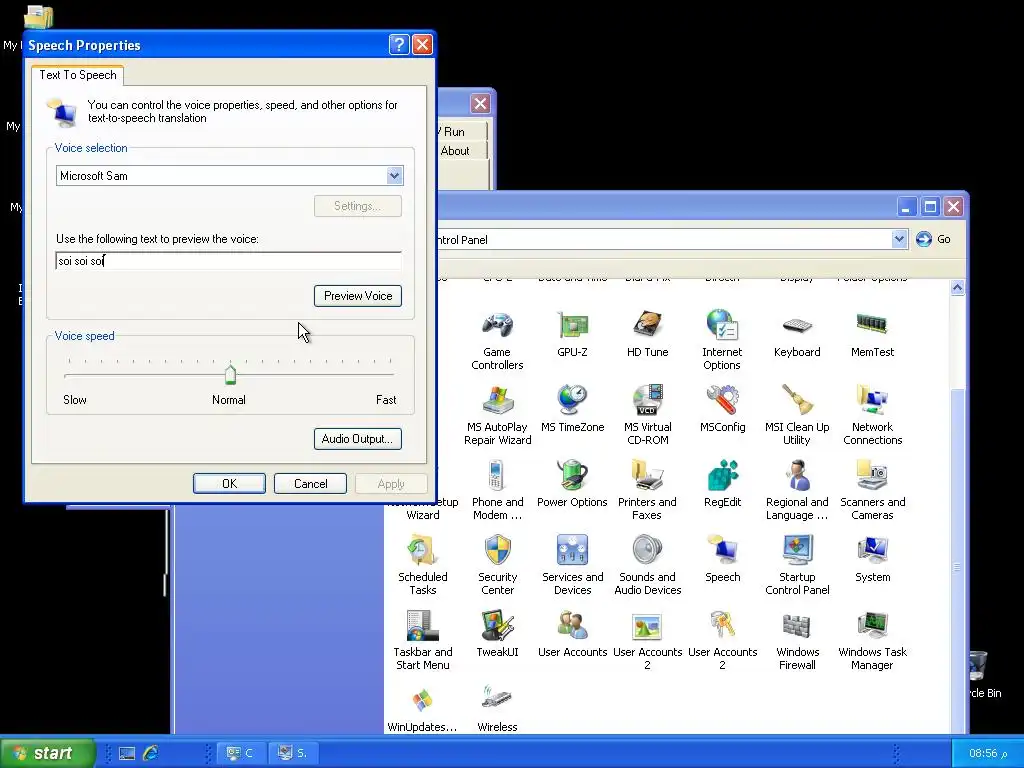Confirm Speech Properties with OK
Screen dimensions: 1024x768
[229, 483]
